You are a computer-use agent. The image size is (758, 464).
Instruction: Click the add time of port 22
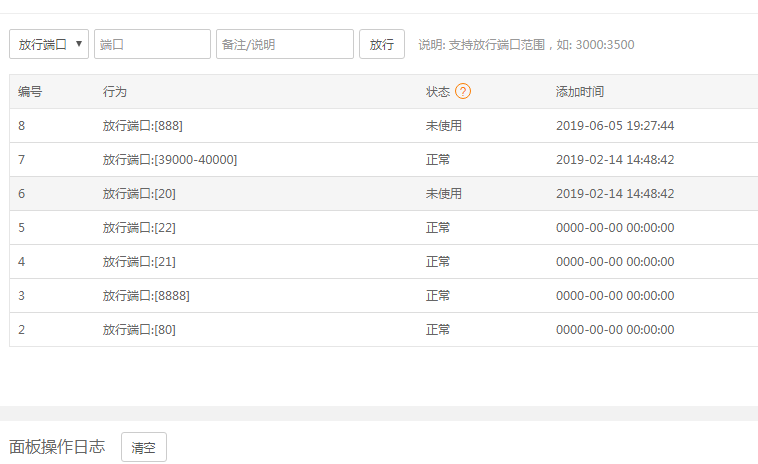coord(615,227)
